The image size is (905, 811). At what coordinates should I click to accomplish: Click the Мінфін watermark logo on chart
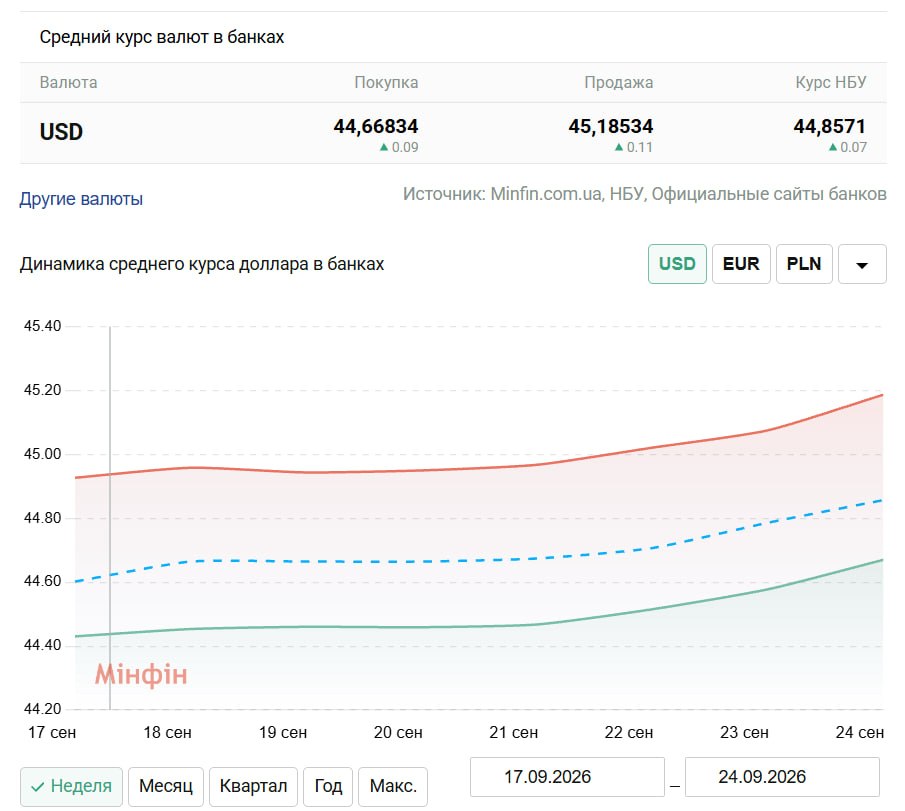(x=141, y=675)
